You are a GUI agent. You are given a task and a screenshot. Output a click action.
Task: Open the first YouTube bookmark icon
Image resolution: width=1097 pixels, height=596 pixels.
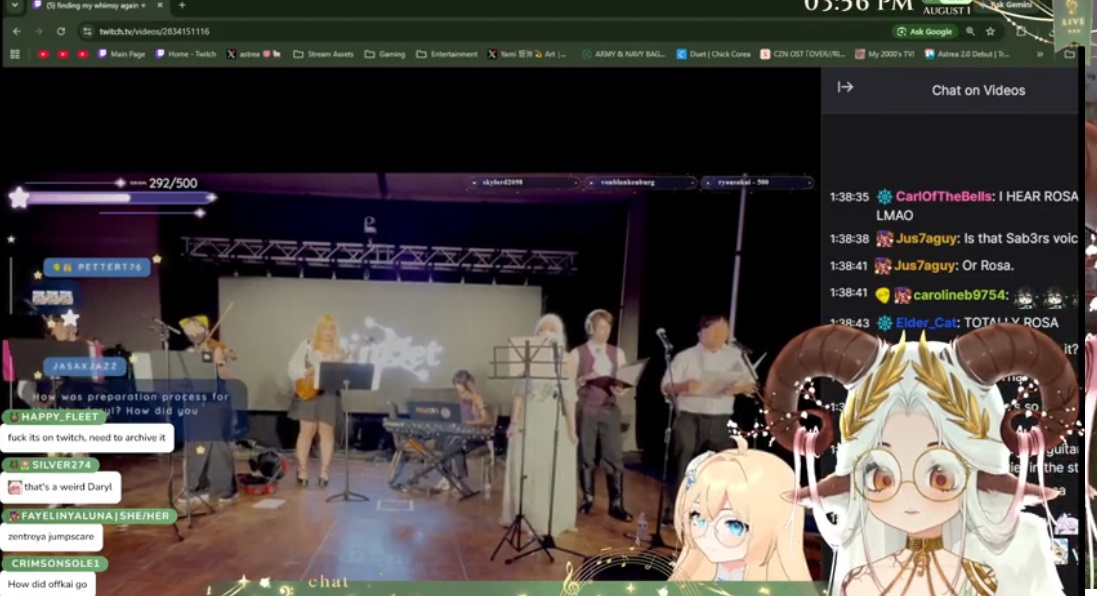tap(43, 54)
